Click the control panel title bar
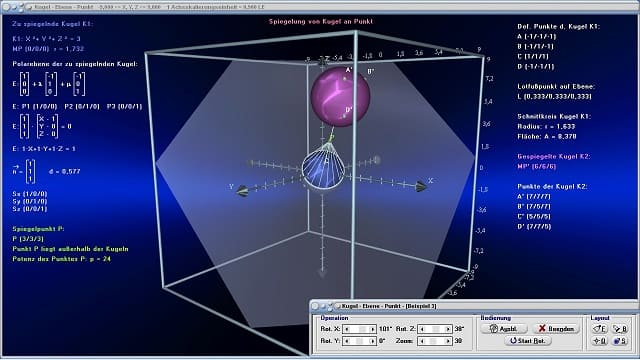This screenshot has width=640, height=360. (x=473, y=306)
